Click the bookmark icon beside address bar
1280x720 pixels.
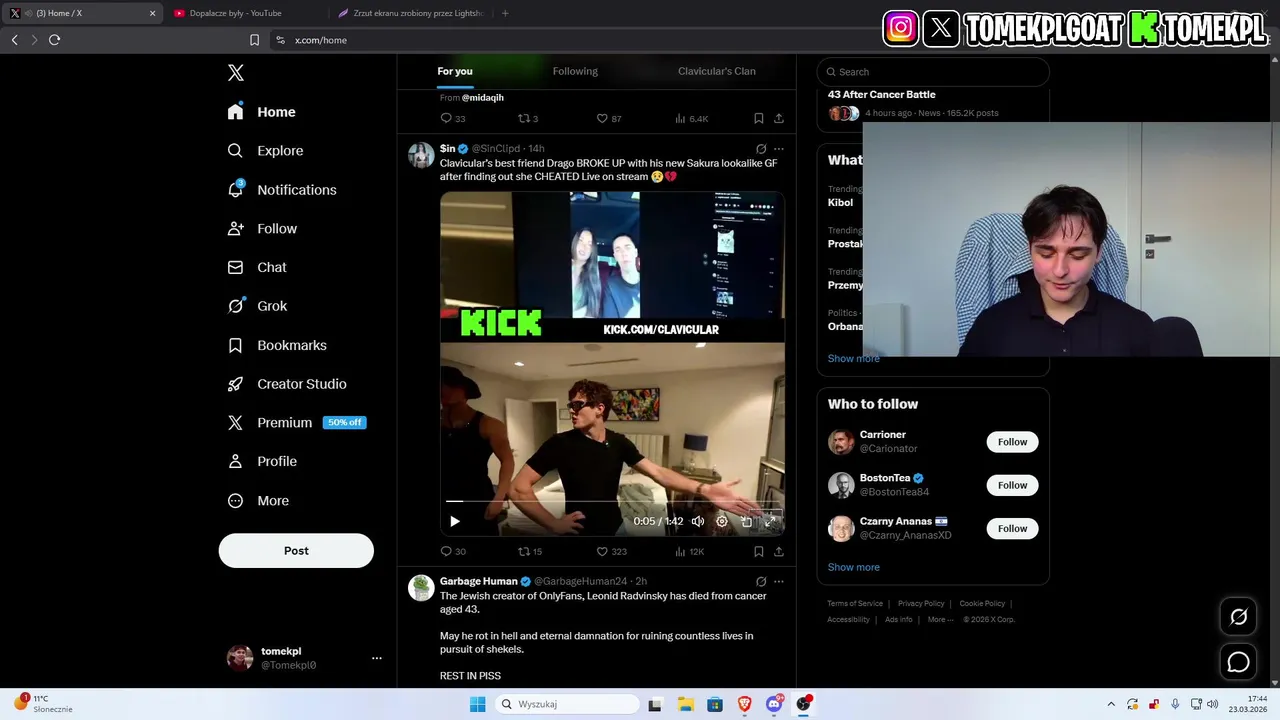[254, 40]
